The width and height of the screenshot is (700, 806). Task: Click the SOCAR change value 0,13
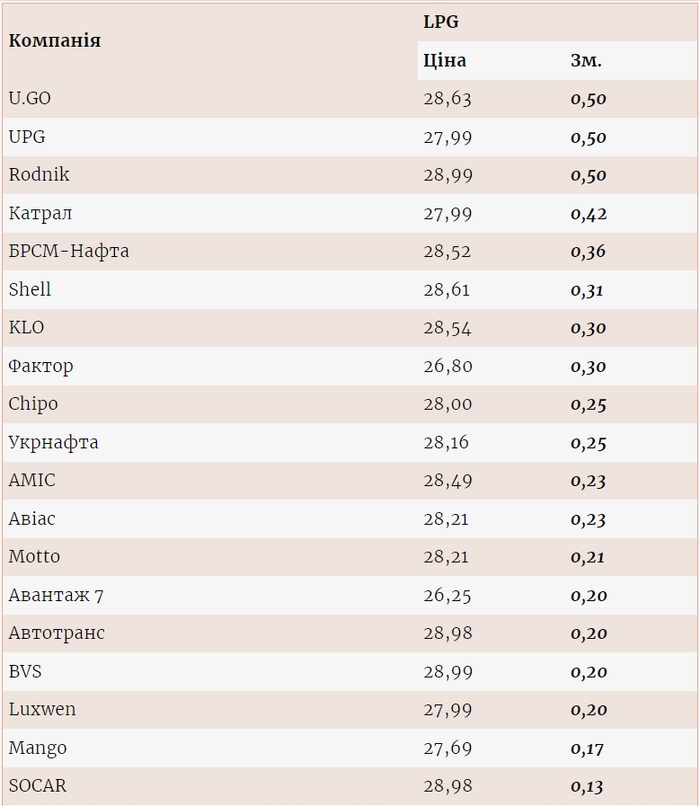pyautogui.click(x=588, y=786)
